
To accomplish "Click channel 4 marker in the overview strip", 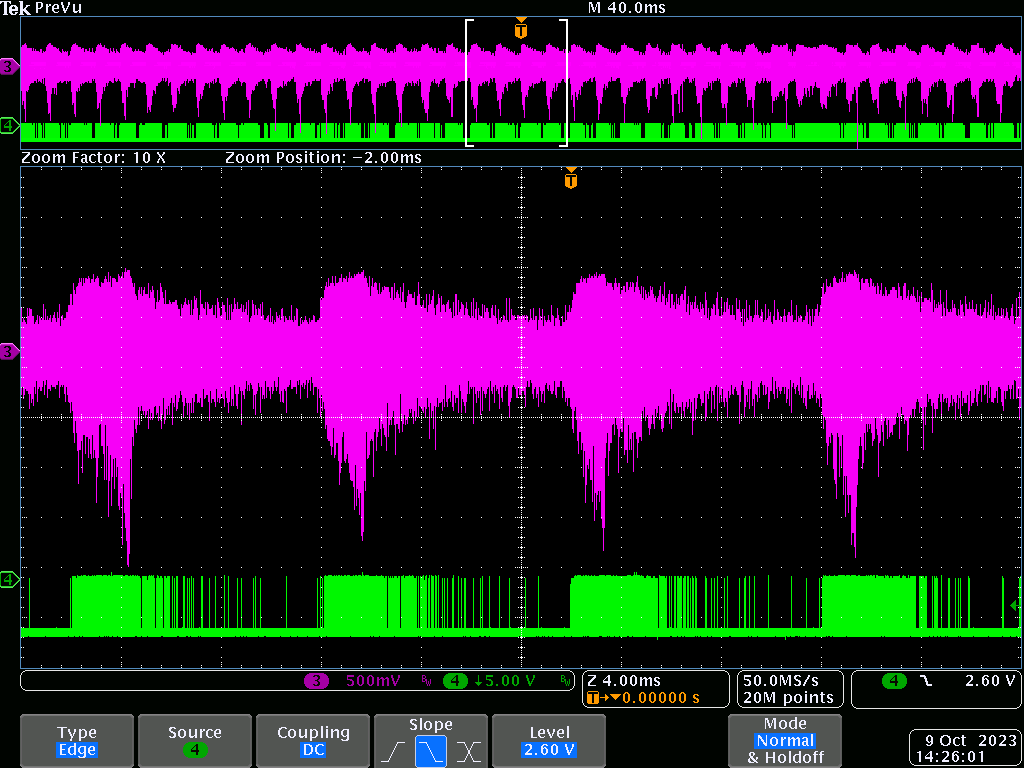I will tap(10, 125).
